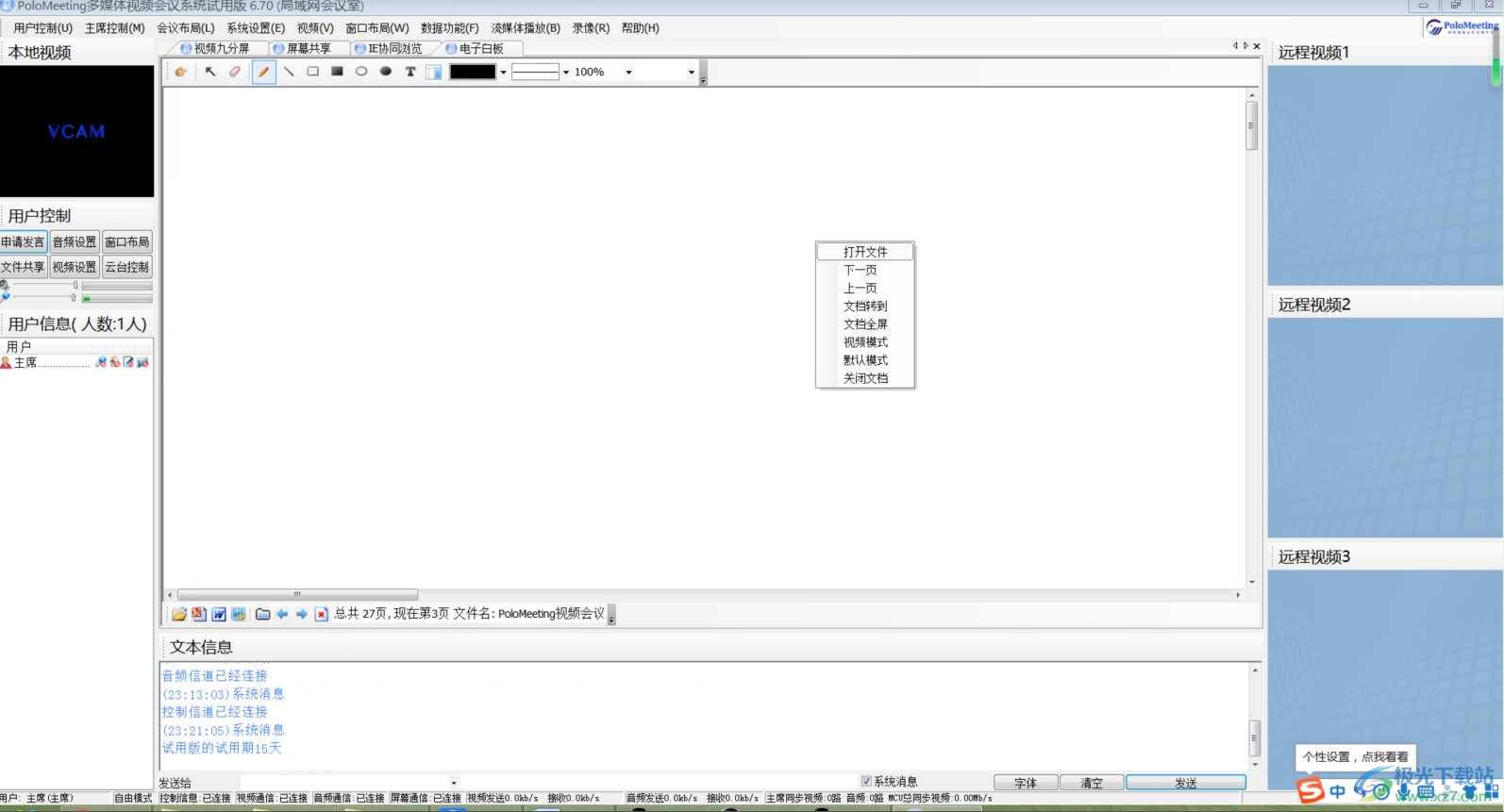Image resolution: width=1504 pixels, height=812 pixels.
Task: Open the 数据功能(F) menu
Action: [x=450, y=28]
